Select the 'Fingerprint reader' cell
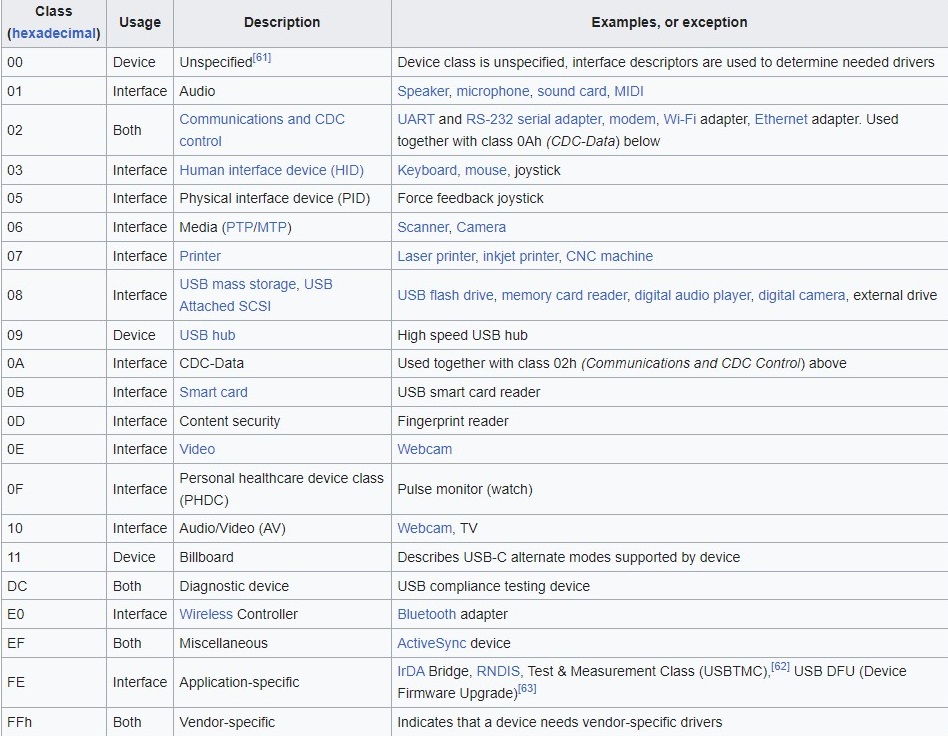 (x=669, y=421)
